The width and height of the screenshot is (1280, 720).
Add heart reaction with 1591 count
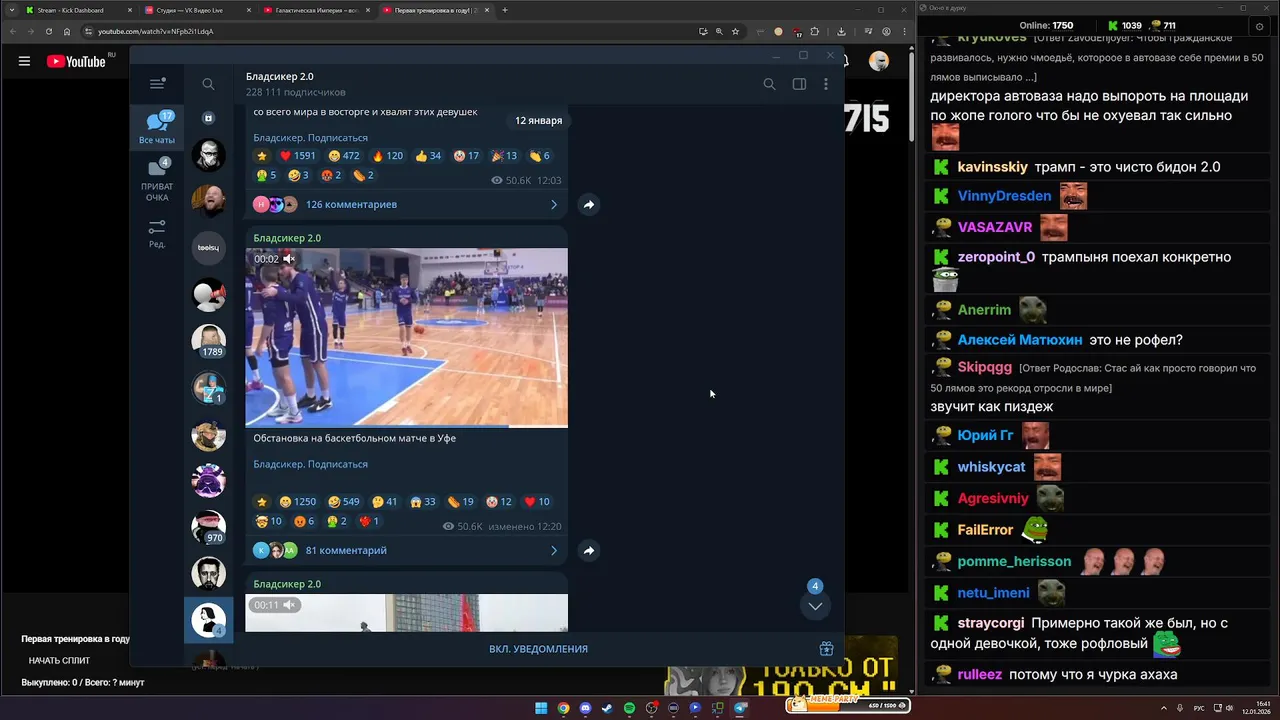pyautogui.click(x=297, y=156)
